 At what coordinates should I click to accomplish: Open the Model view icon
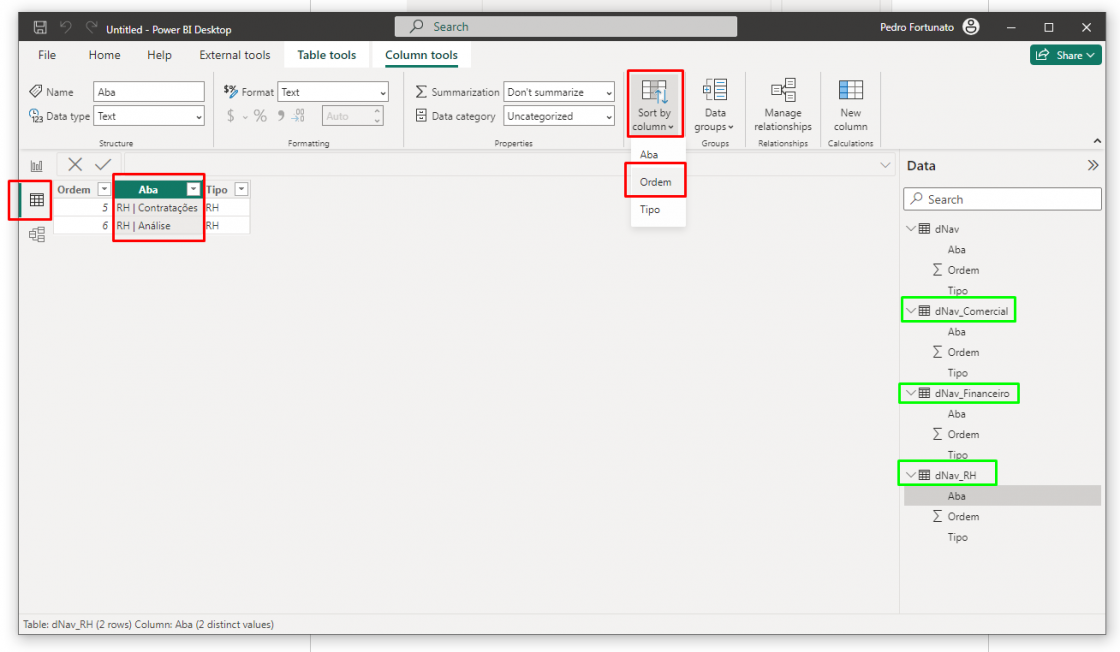pyautogui.click(x=37, y=235)
